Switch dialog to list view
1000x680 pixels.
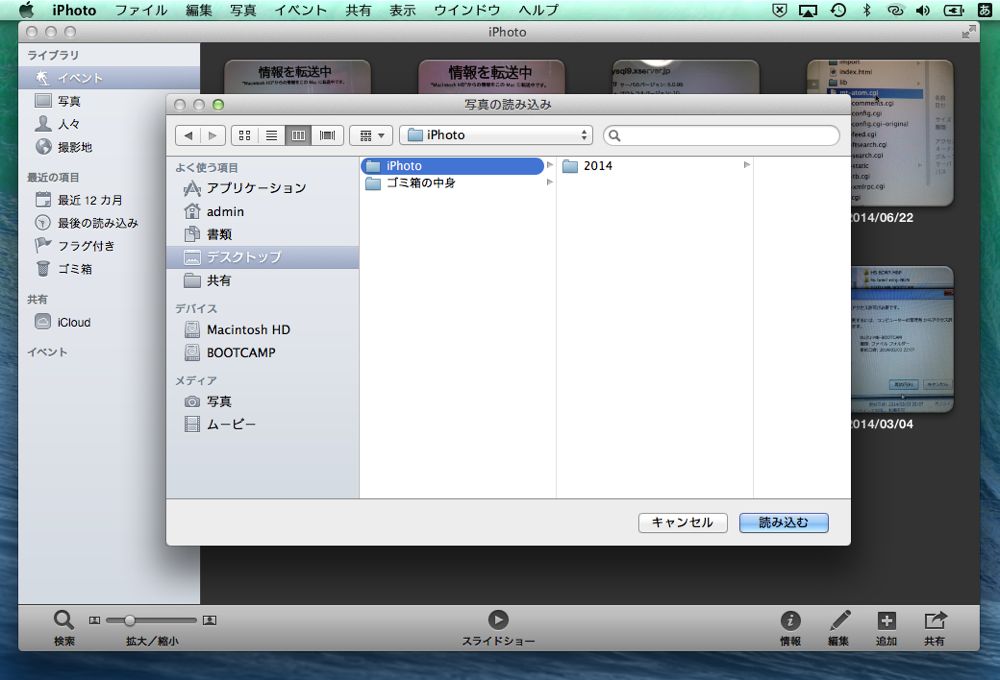[272, 135]
